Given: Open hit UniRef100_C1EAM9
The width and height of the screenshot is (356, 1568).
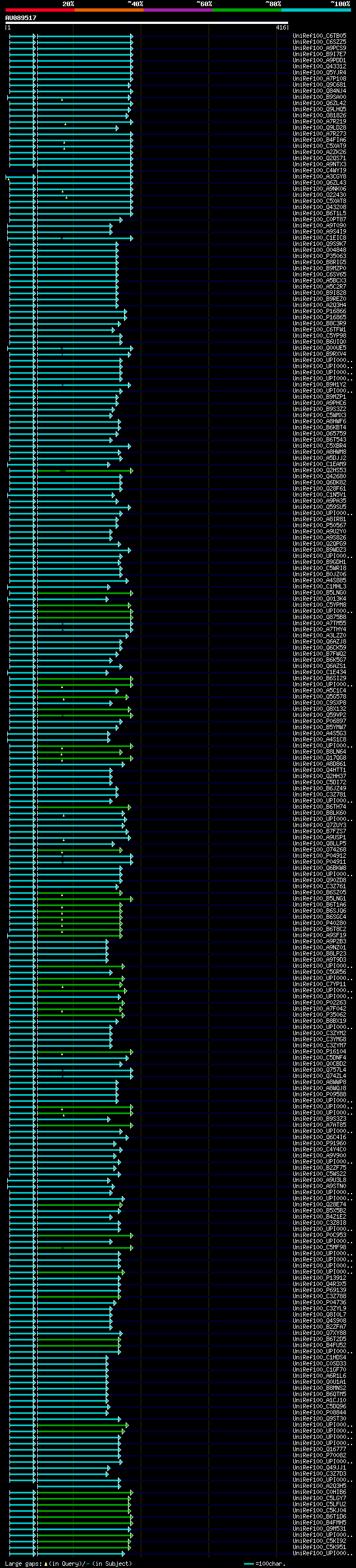Looking at the screenshot, I should 319,464.
